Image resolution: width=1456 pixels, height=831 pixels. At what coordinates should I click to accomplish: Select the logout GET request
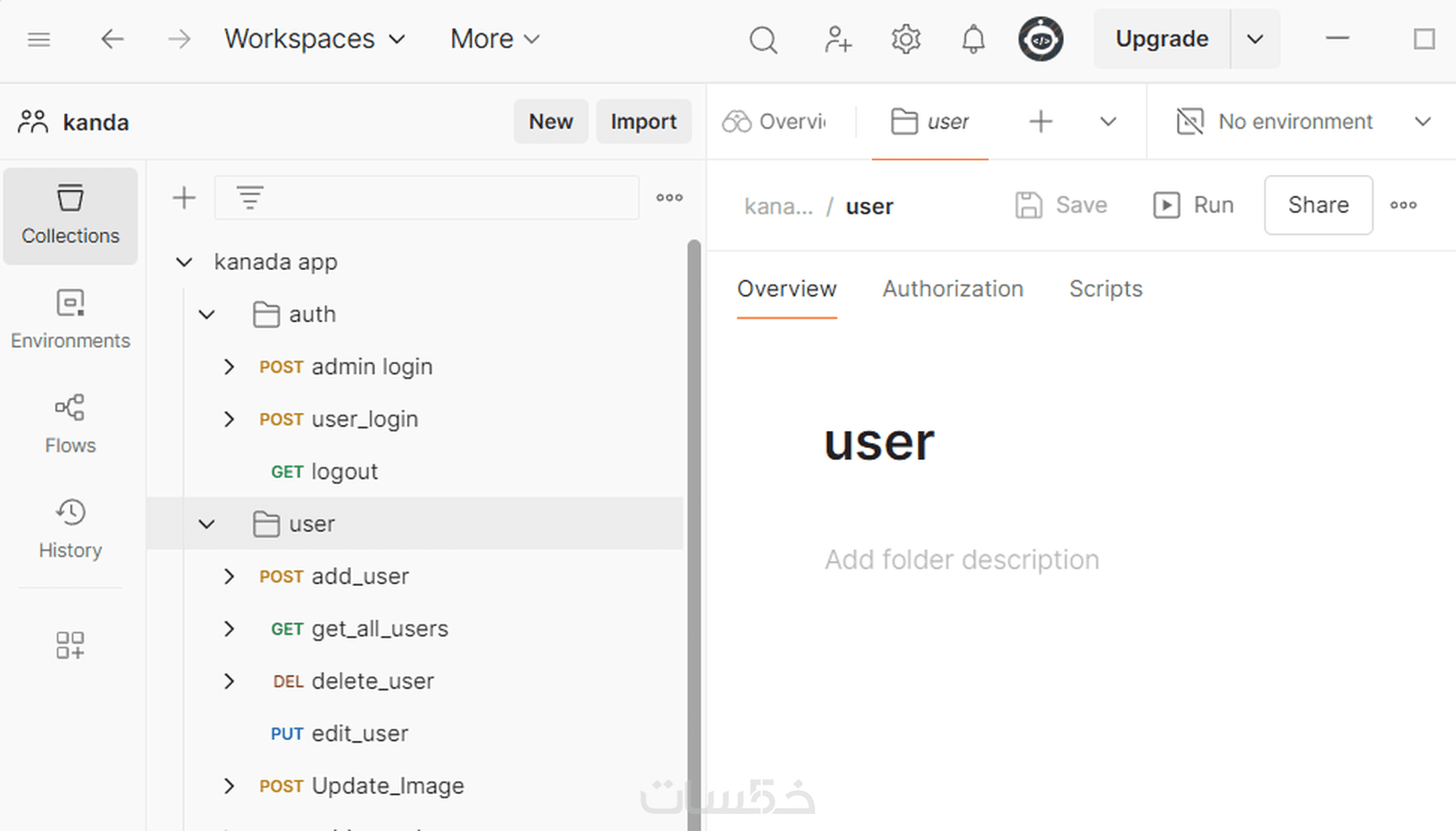coord(343,472)
